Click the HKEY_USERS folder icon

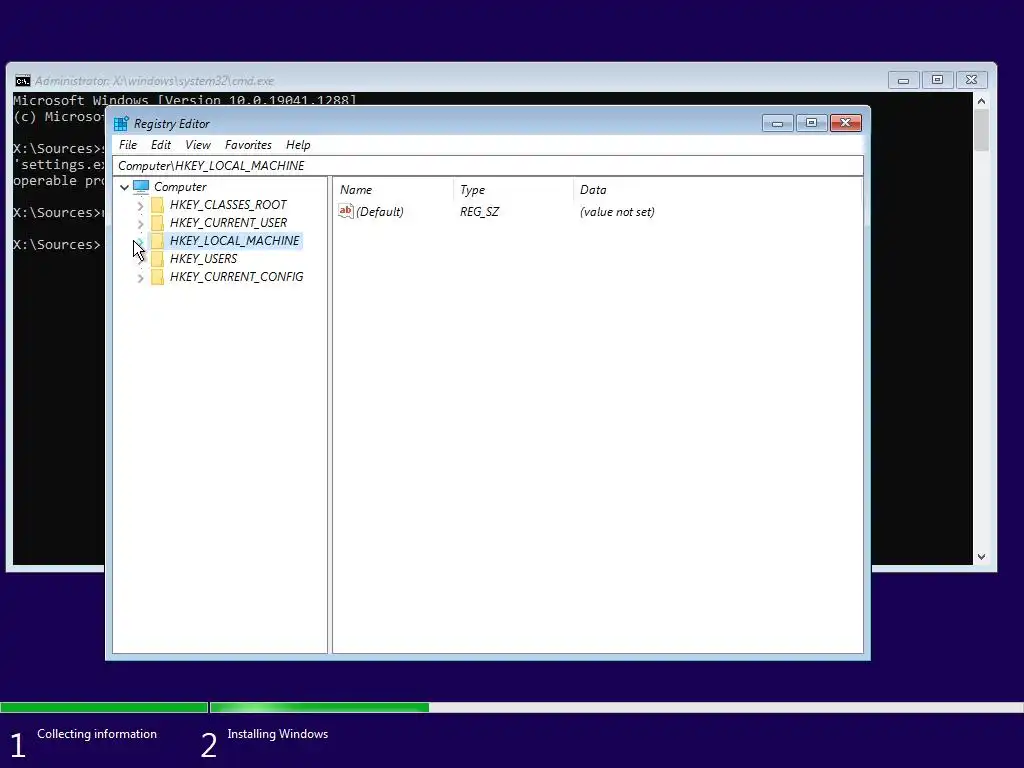157,259
